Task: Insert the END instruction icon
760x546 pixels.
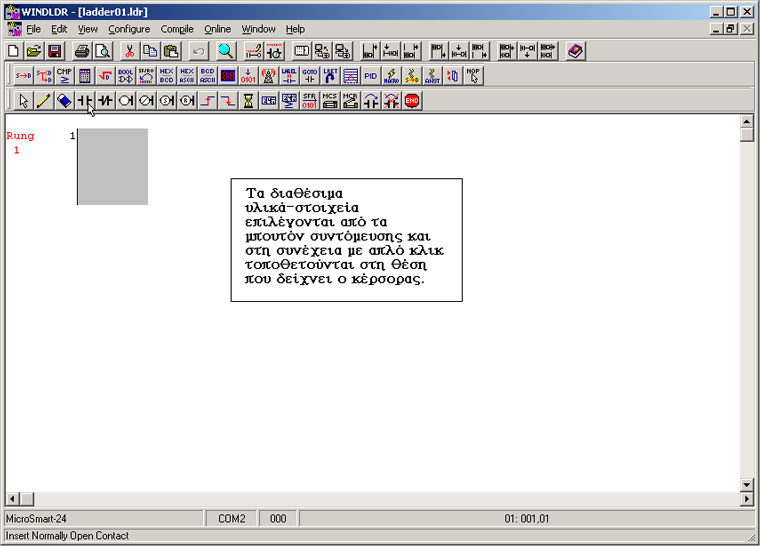Action: coord(412,101)
